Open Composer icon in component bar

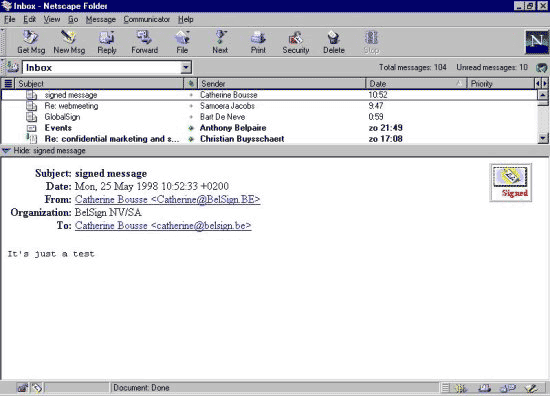(x=531, y=388)
